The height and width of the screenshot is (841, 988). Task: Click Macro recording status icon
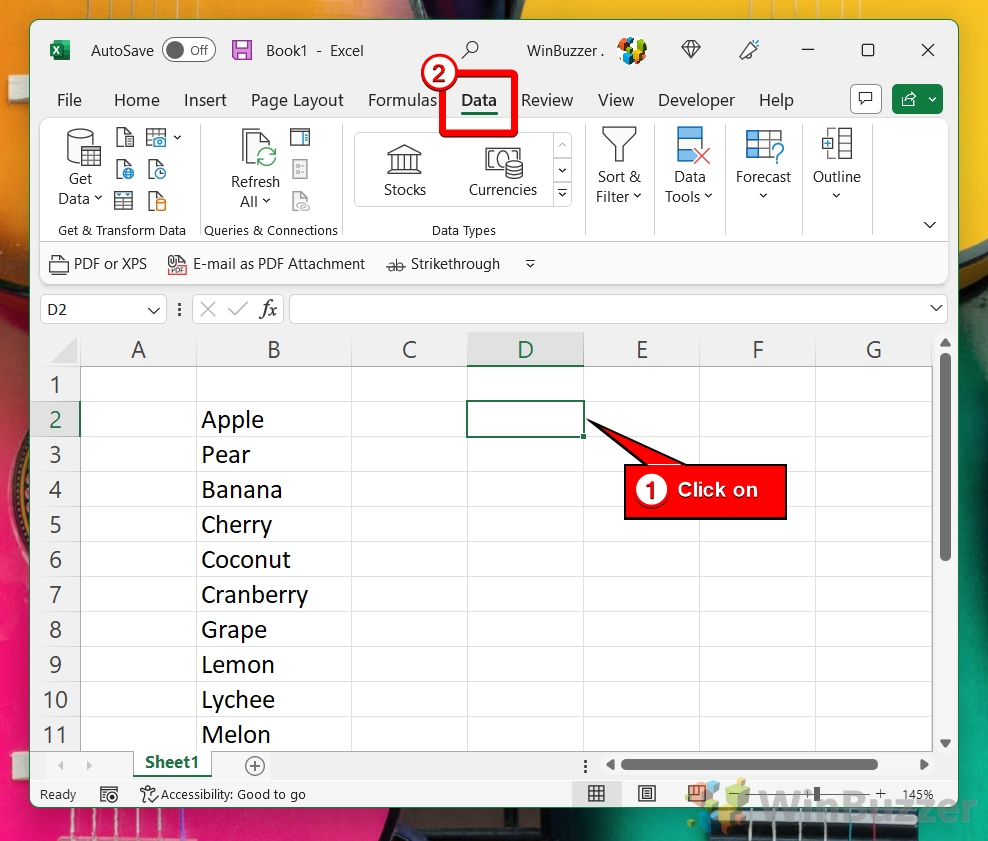(109, 794)
